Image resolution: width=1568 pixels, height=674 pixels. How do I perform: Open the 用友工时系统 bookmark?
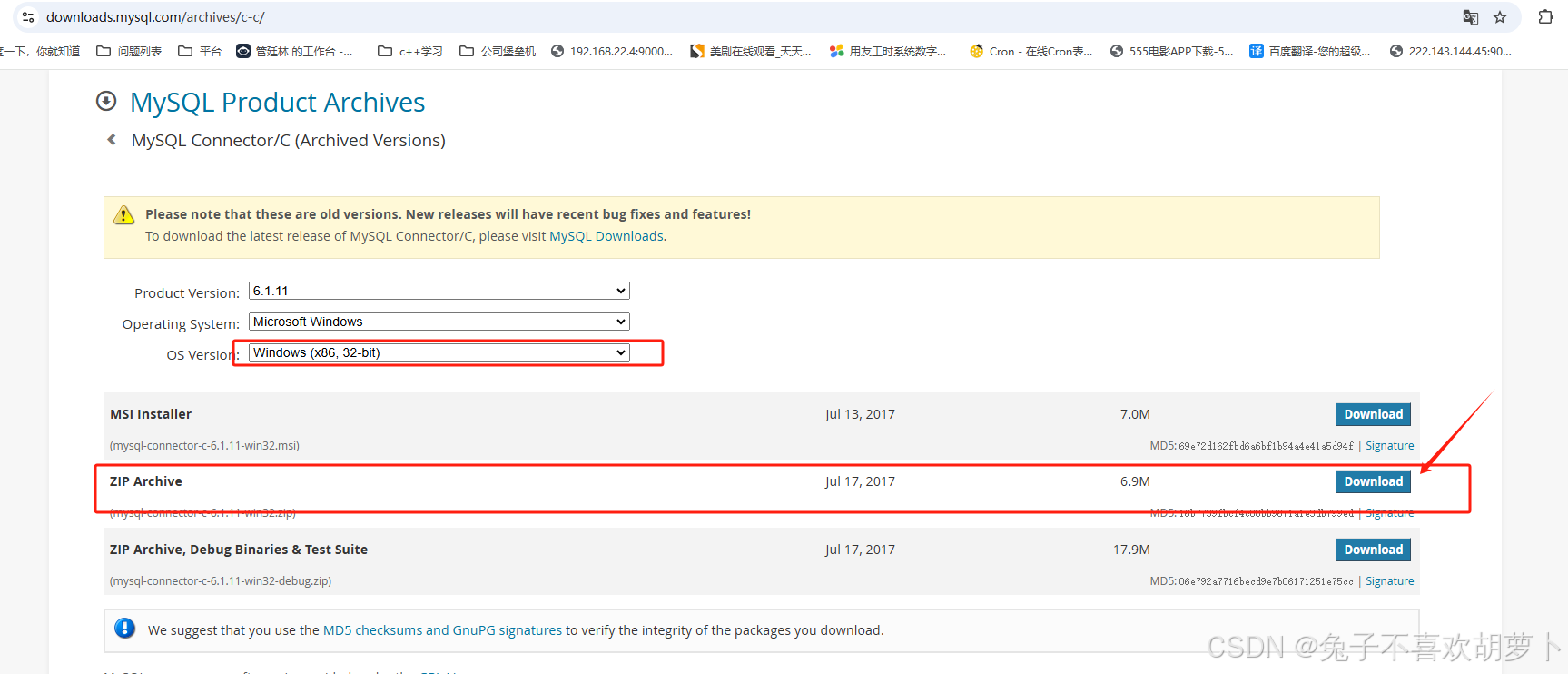[888, 52]
